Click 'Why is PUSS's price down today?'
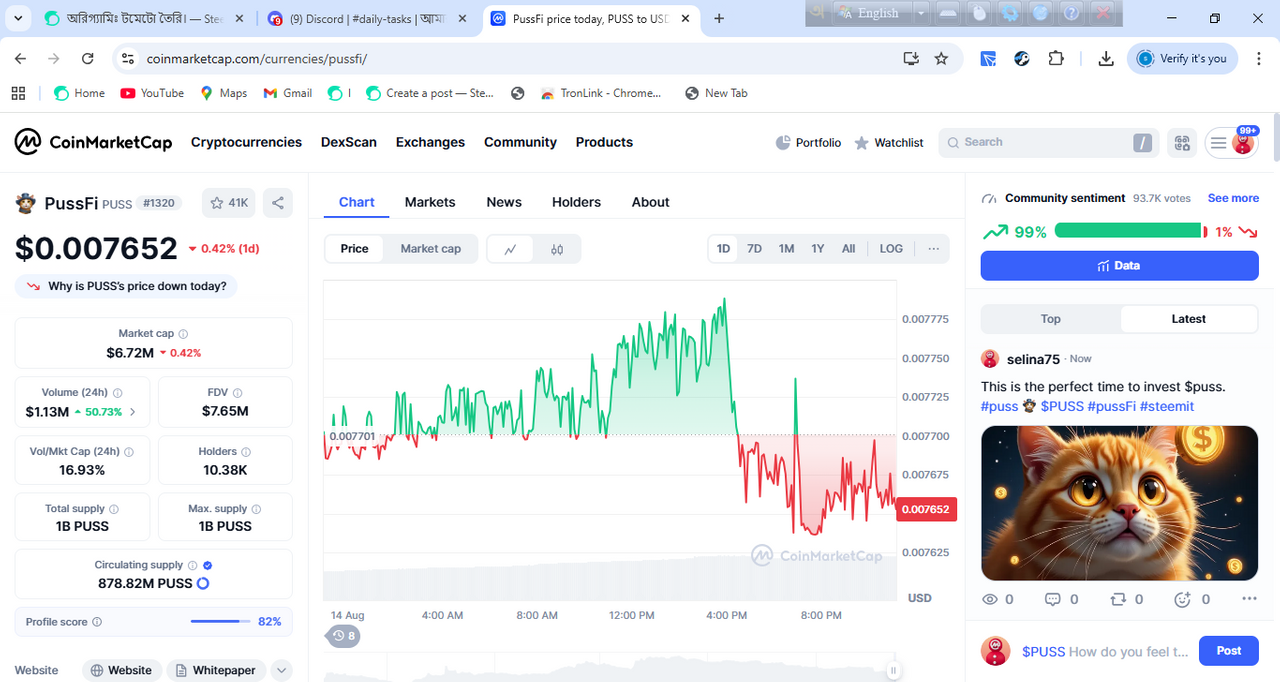Viewport: 1280px width, 682px height. (126, 286)
